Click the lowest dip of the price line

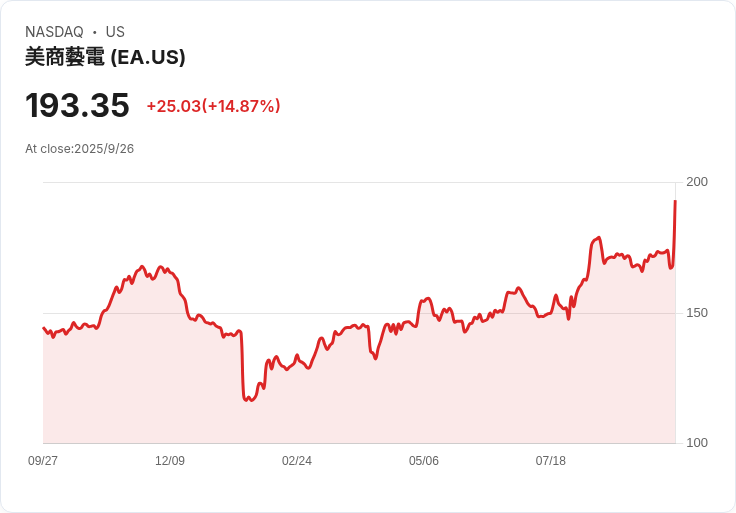(246, 401)
